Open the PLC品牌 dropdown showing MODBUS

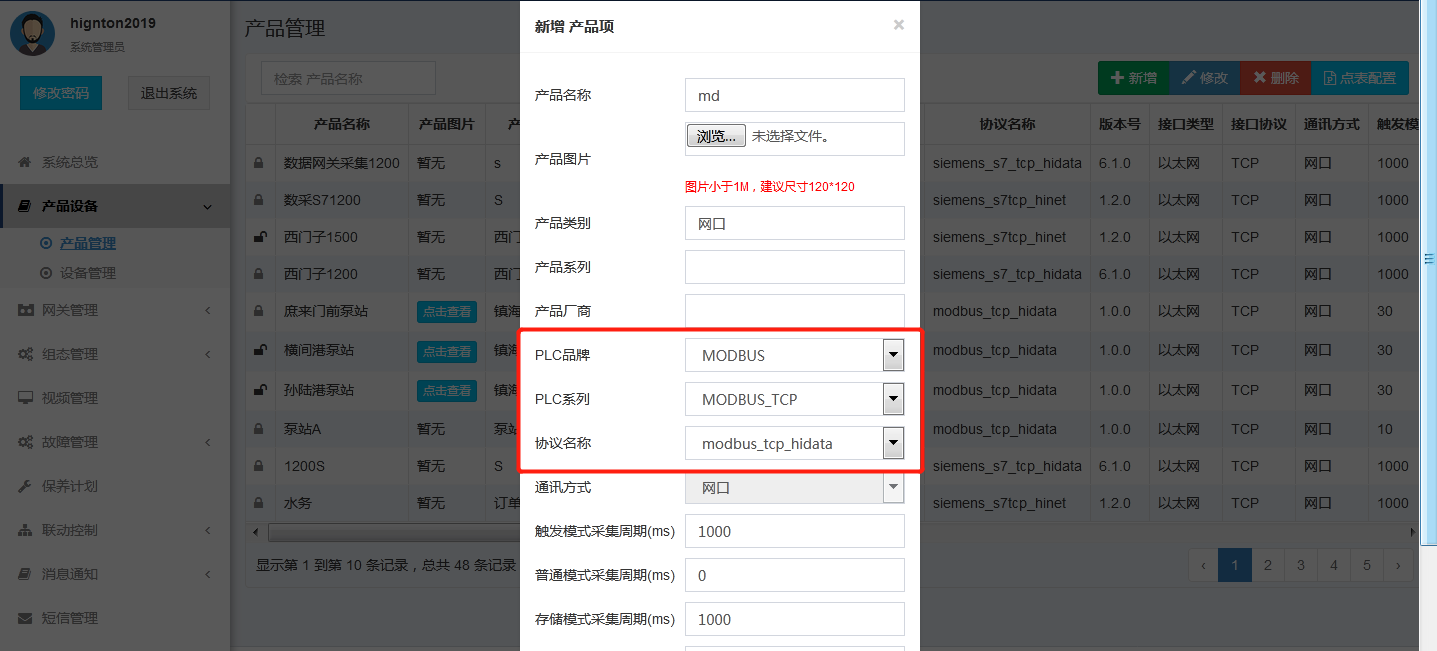click(893, 355)
